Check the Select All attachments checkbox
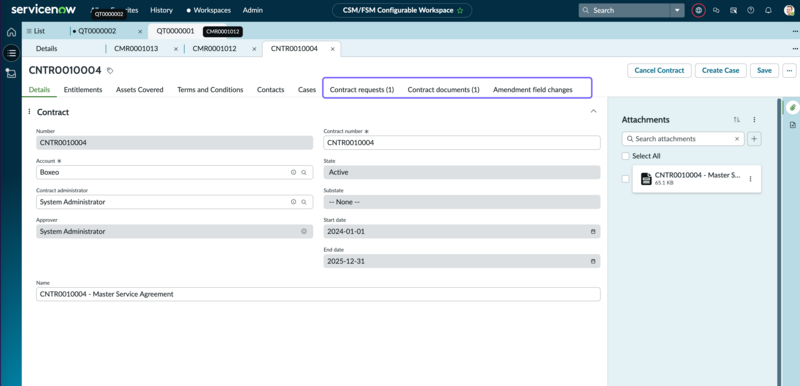This screenshot has width=800, height=386. pyautogui.click(x=626, y=156)
